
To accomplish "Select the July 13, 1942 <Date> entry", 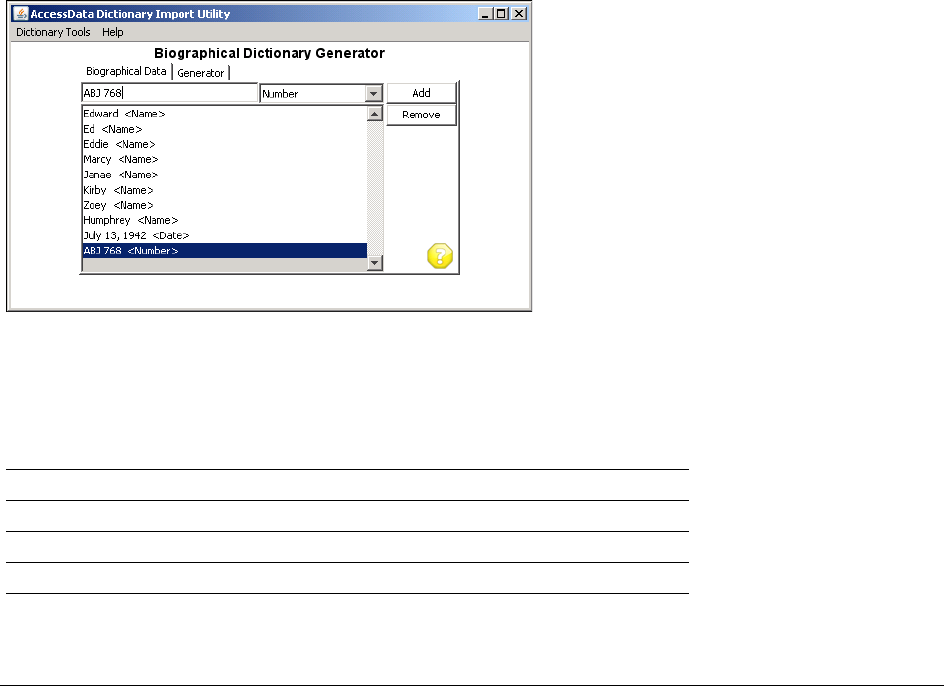I will (x=225, y=235).
